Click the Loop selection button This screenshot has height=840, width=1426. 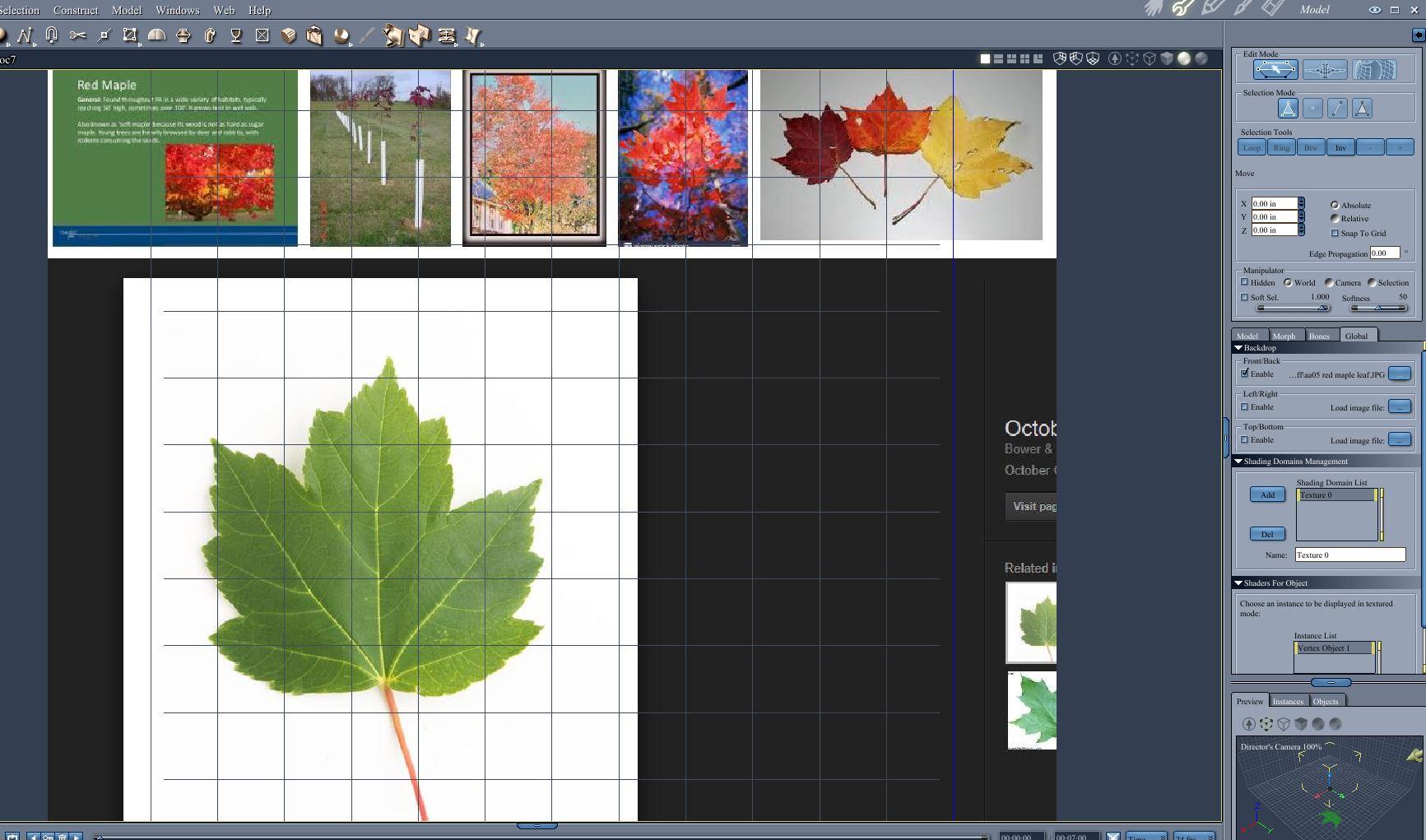(1252, 148)
